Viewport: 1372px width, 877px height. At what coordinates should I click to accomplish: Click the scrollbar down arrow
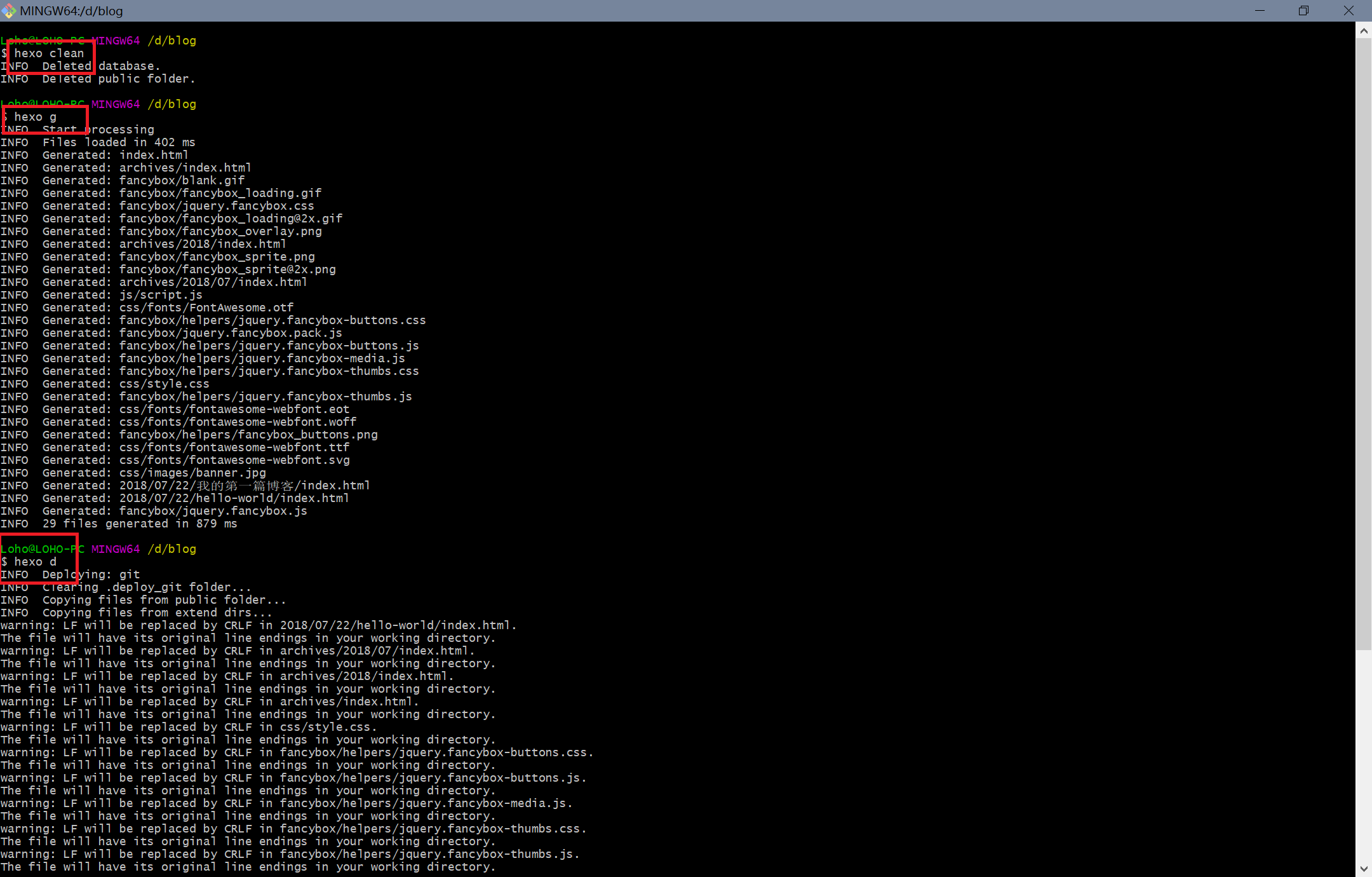(x=1364, y=868)
